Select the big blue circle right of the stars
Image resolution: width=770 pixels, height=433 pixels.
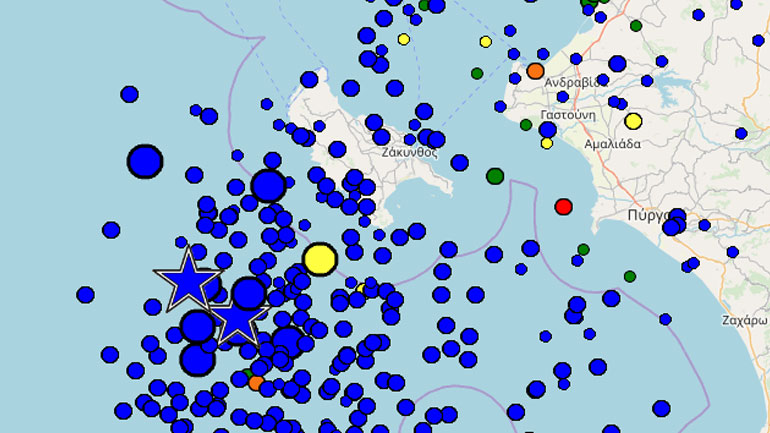(x=249, y=293)
